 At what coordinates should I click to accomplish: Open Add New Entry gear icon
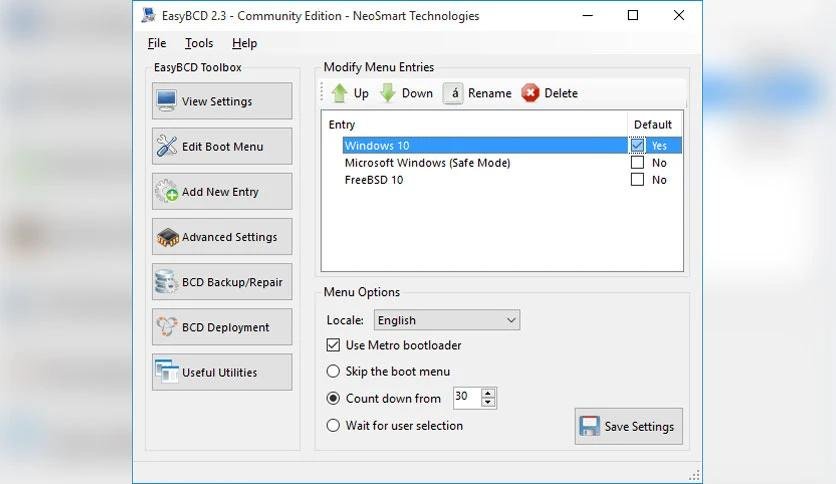166,191
